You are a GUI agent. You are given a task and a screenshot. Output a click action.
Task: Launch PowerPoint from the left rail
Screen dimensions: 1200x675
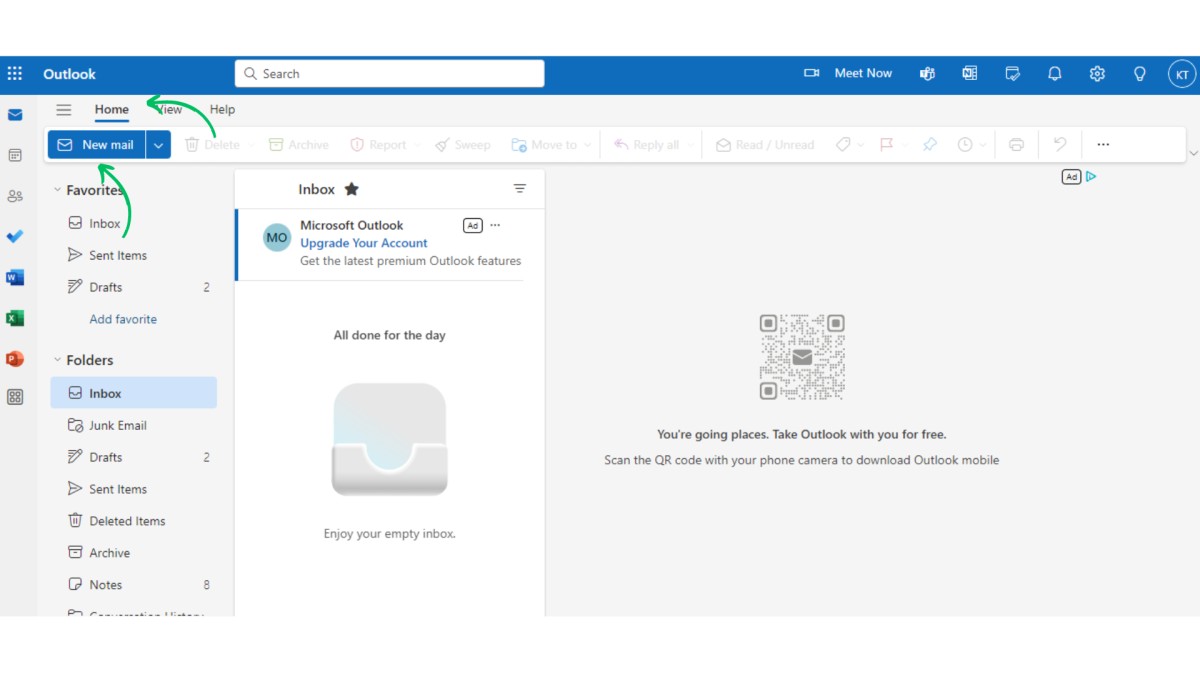pyautogui.click(x=15, y=358)
